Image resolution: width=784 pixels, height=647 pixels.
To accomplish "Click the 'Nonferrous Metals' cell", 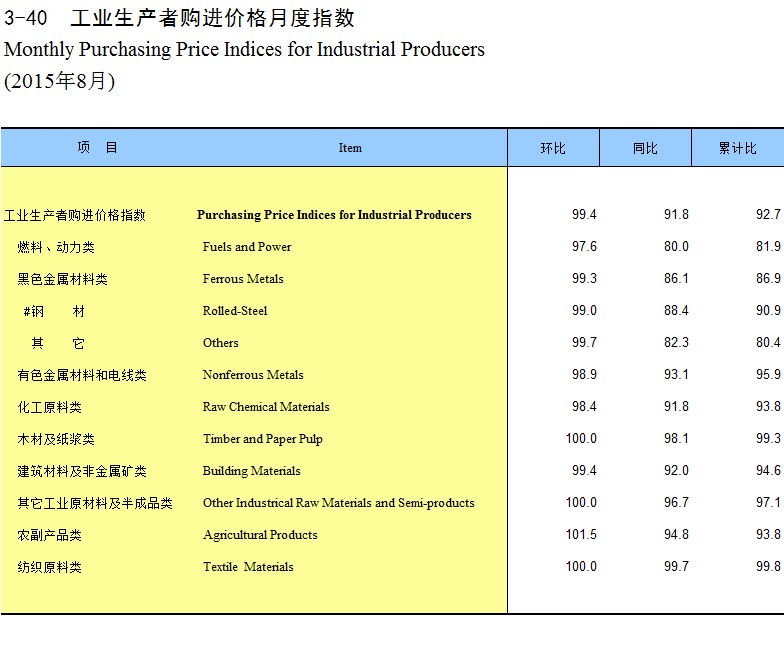I will (253, 375).
